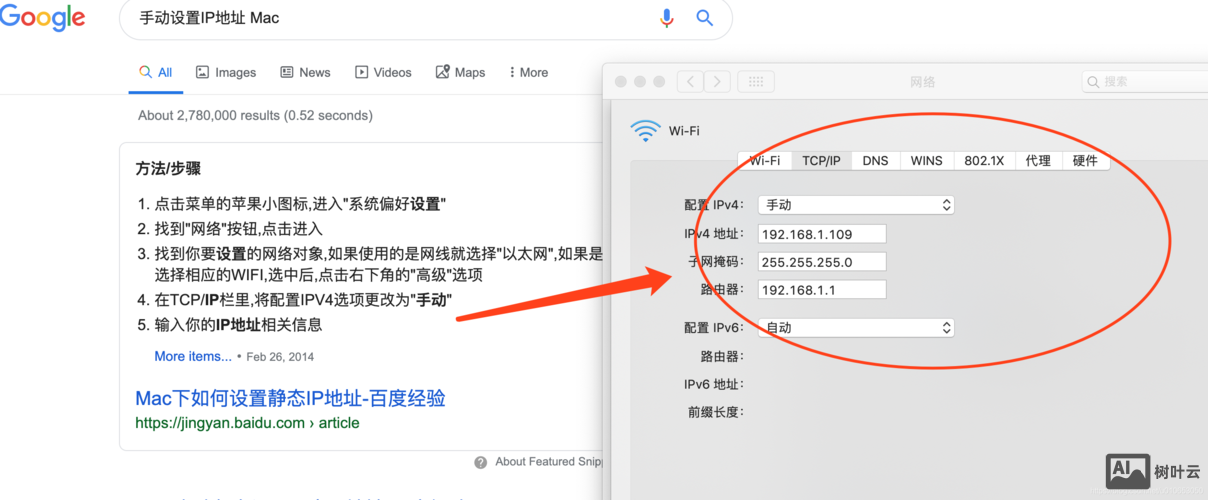The width and height of the screenshot is (1208, 500).
Task: Close the Network window
Action: [620, 81]
